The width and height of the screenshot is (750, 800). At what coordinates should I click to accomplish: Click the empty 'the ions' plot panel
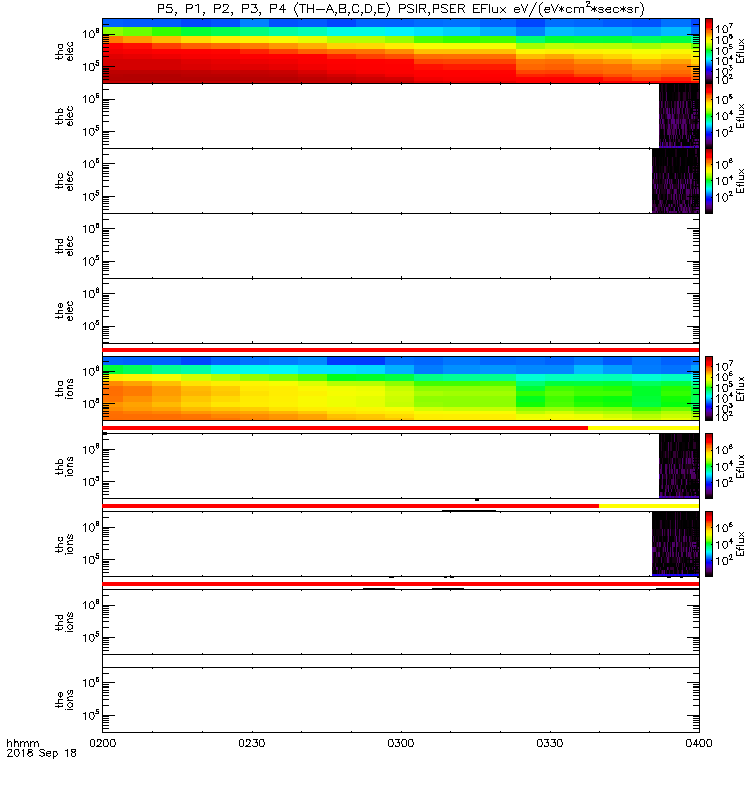tap(401, 699)
